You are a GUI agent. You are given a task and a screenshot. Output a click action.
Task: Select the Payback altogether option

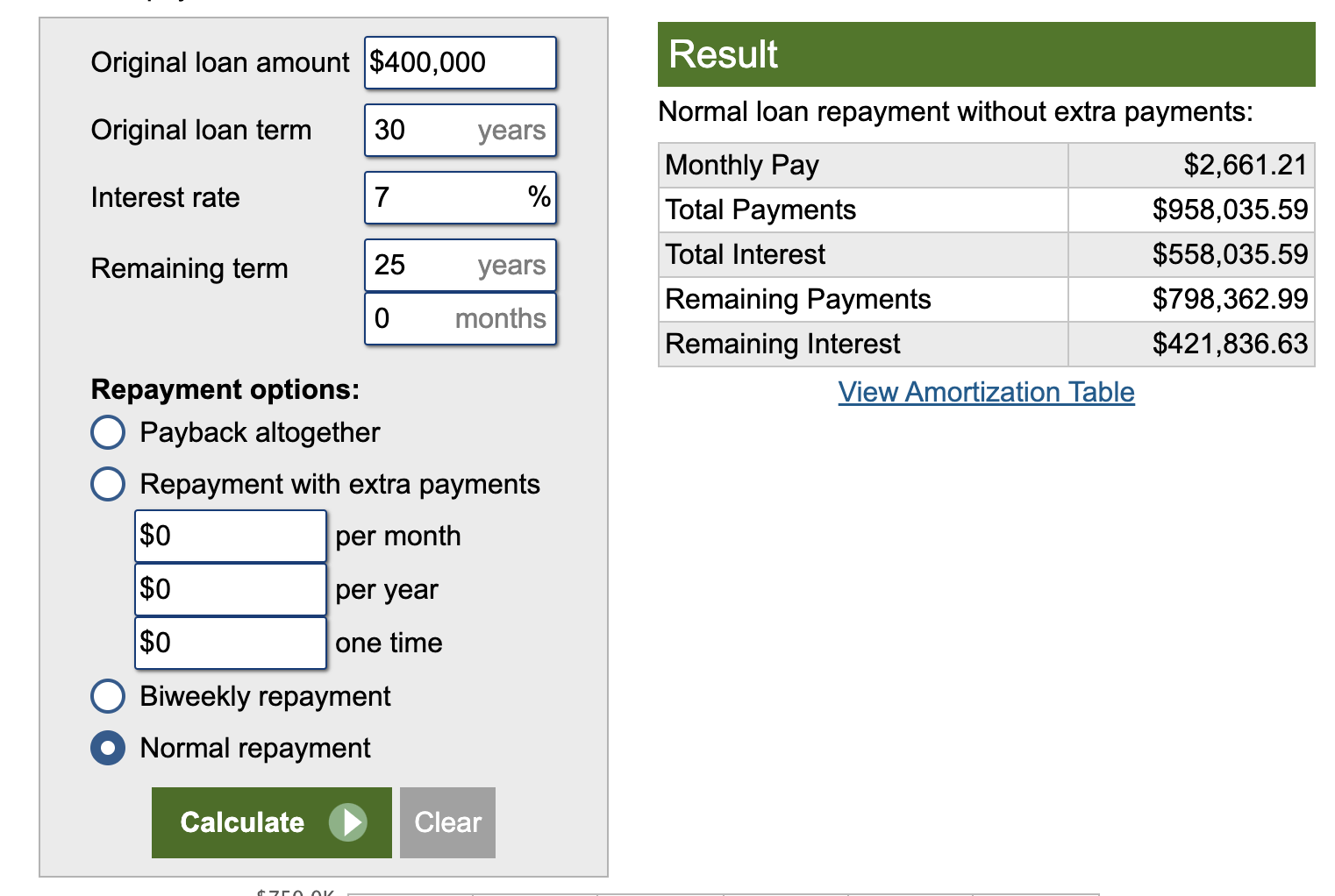pyautogui.click(x=108, y=432)
